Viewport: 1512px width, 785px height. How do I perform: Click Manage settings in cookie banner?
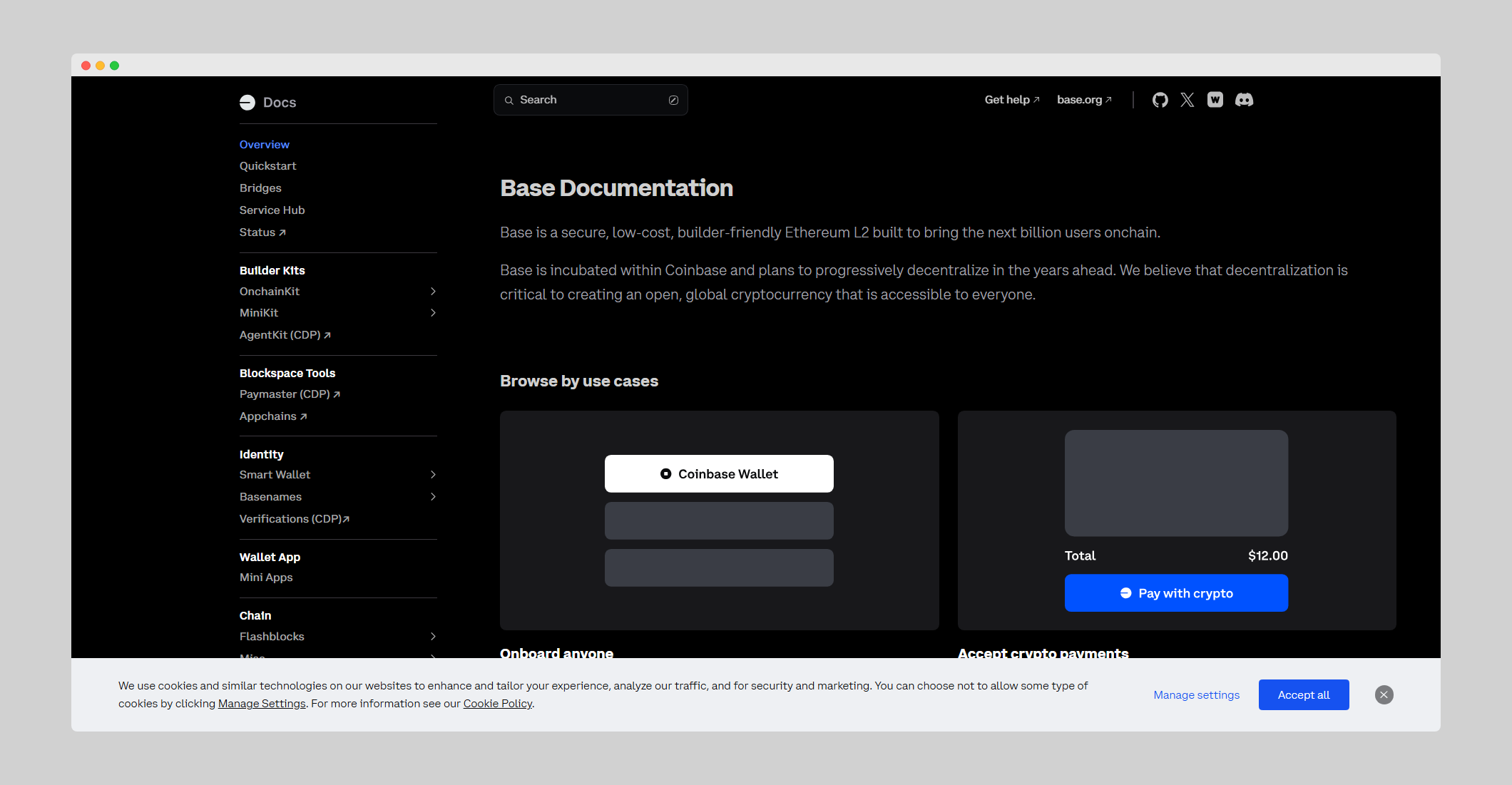[1197, 695]
